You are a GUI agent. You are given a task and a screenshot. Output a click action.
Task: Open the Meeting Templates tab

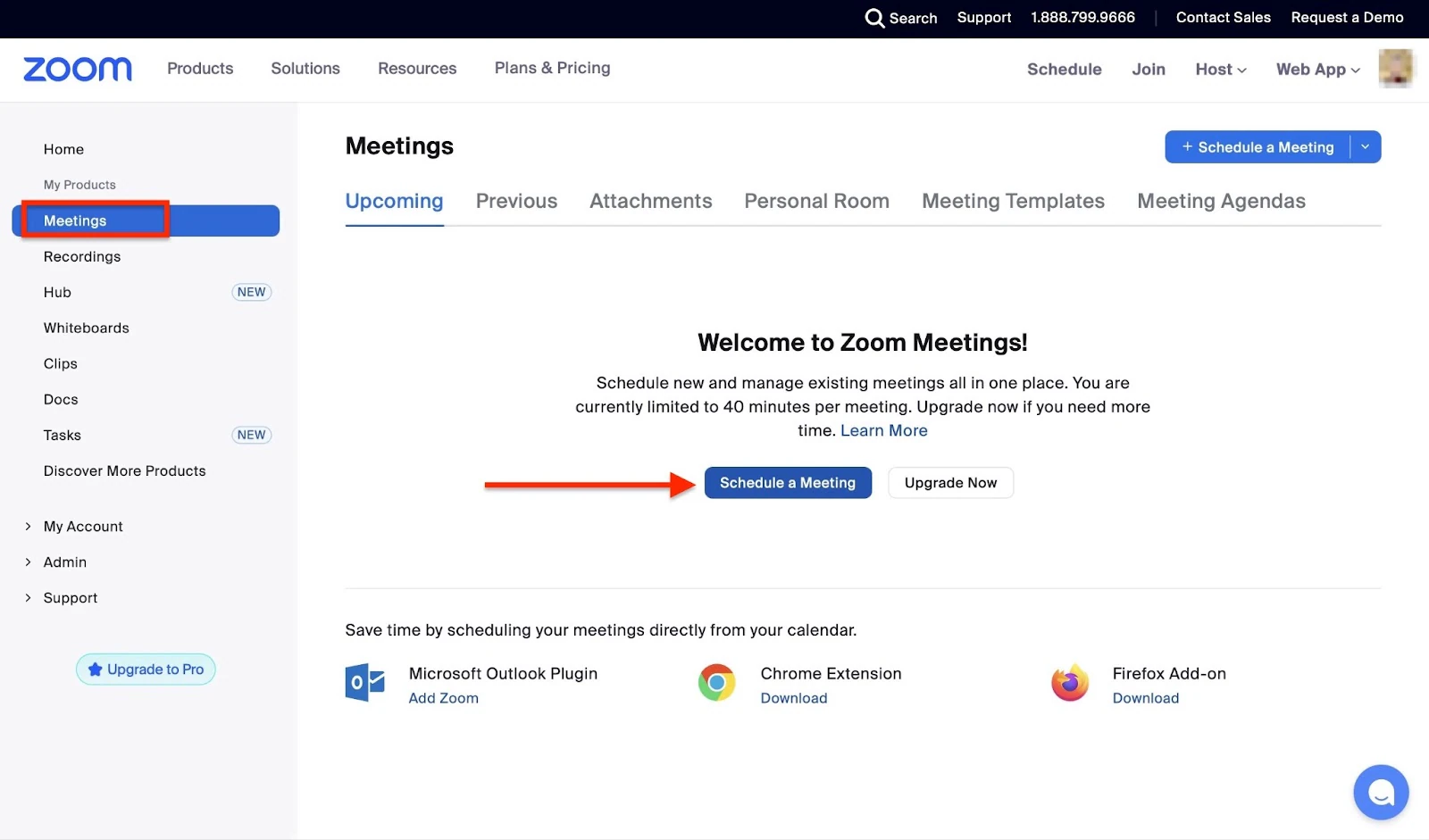1014,202
